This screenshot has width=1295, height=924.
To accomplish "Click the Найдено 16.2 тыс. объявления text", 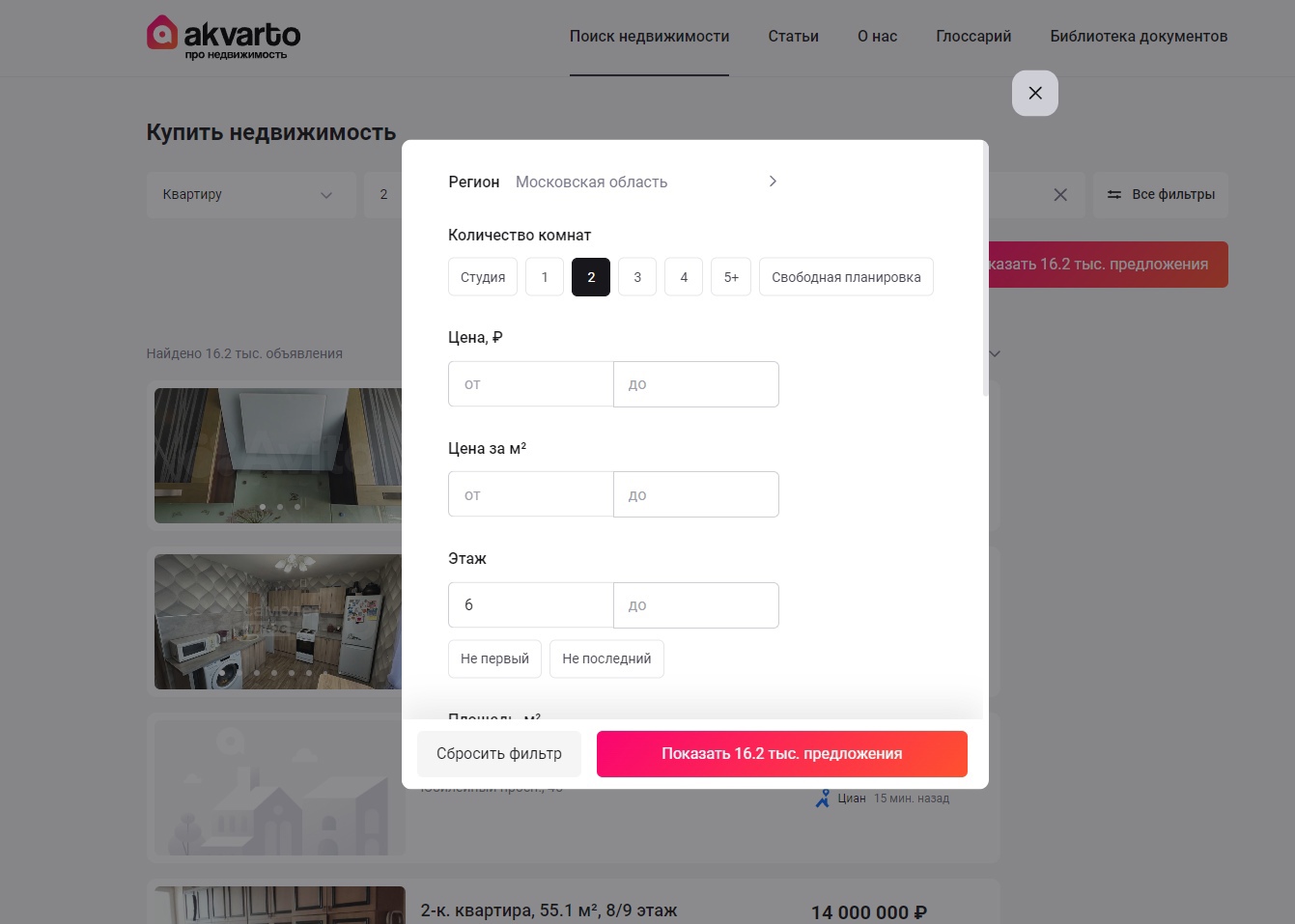I will point(244,353).
